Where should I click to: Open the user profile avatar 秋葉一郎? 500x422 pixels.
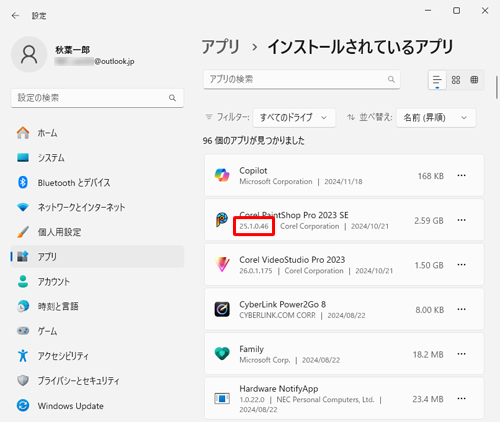(29, 54)
